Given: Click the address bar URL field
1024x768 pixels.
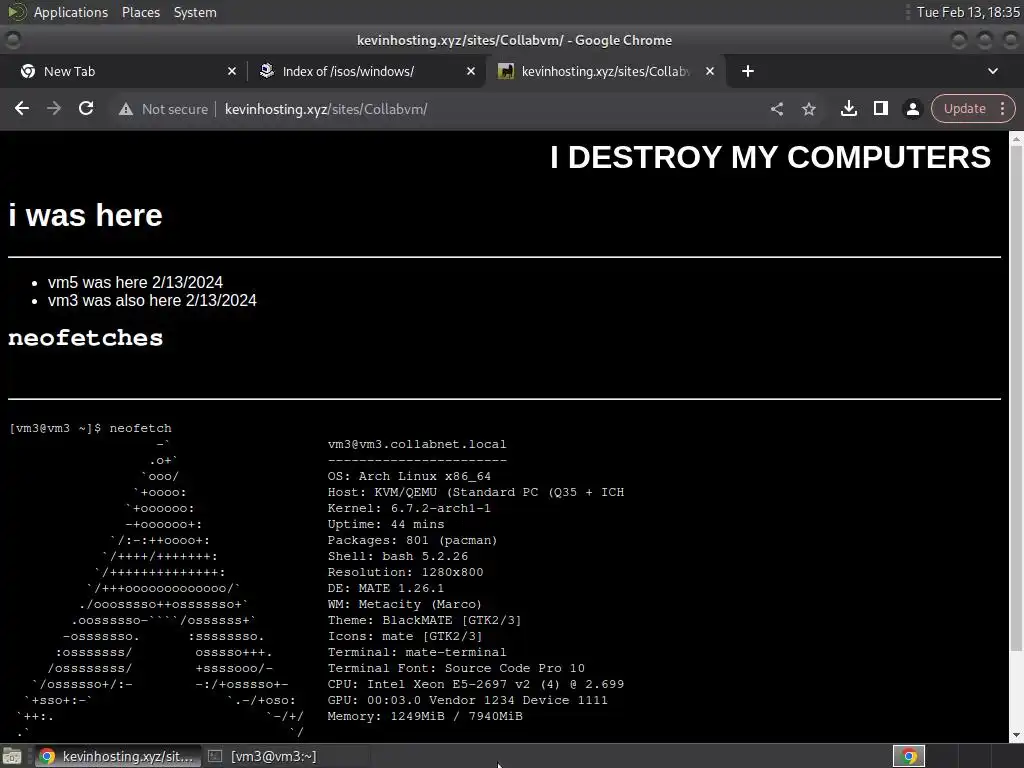Looking at the screenshot, I should click(x=490, y=109).
